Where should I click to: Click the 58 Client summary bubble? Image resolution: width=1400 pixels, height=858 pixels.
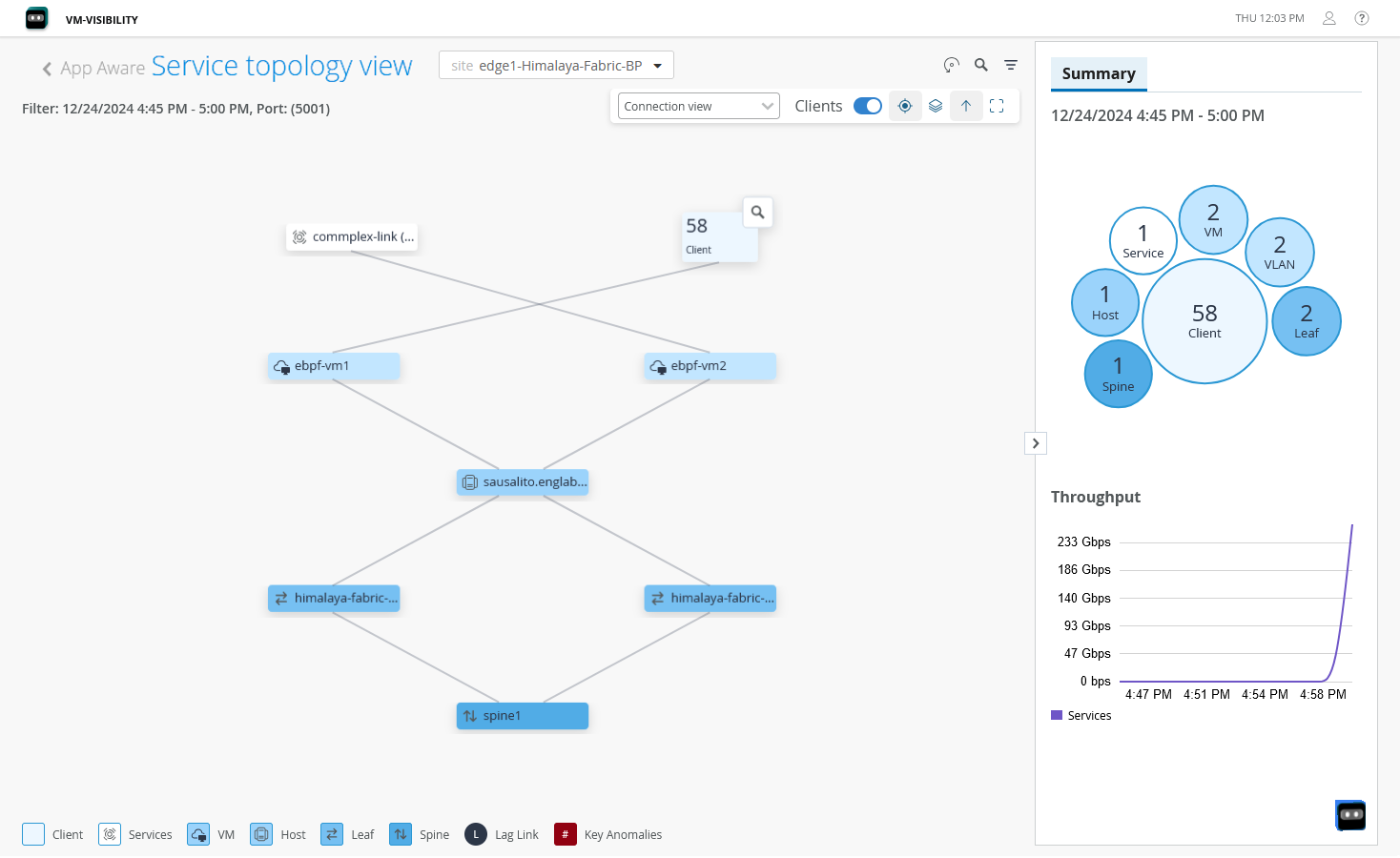[x=1204, y=321]
